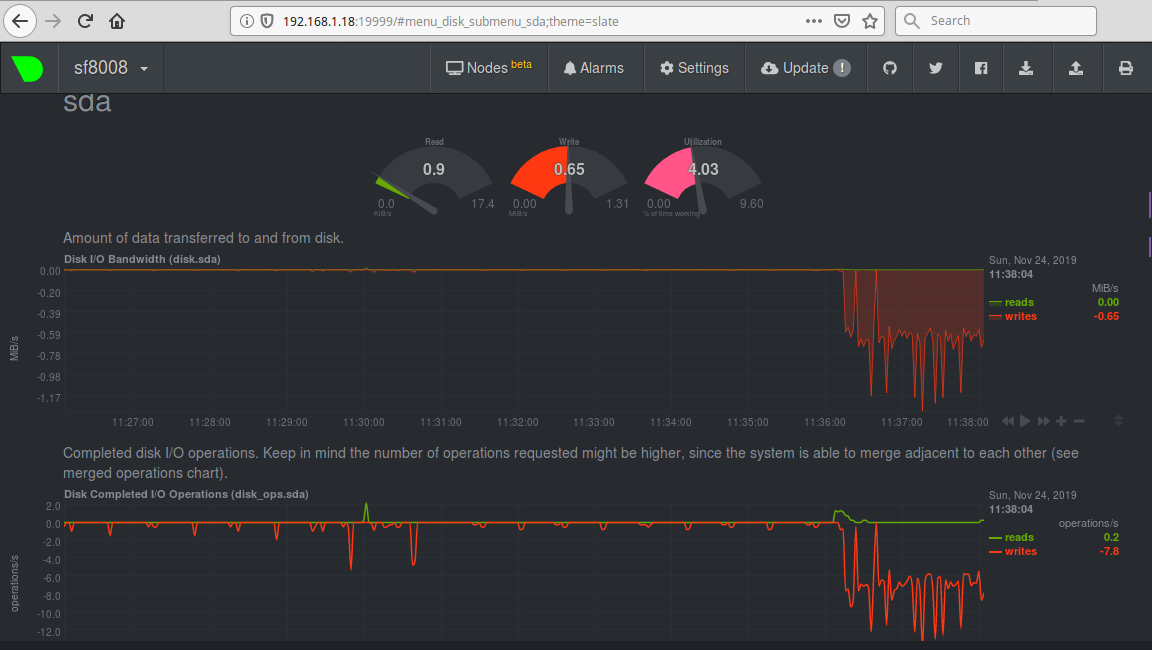Click the export snapshot download icon
The height and width of the screenshot is (650, 1152).
(1026, 68)
